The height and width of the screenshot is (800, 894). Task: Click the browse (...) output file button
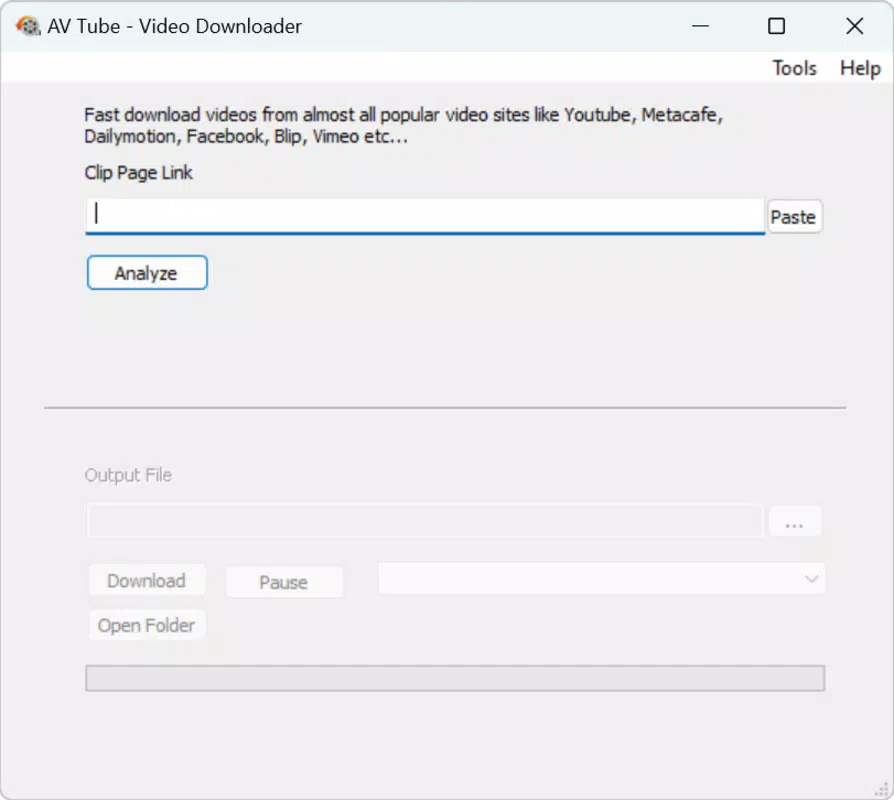[x=795, y=520]
